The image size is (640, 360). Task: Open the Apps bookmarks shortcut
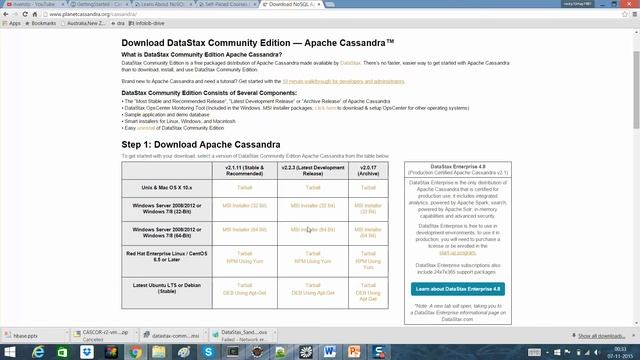coord(11,23)
